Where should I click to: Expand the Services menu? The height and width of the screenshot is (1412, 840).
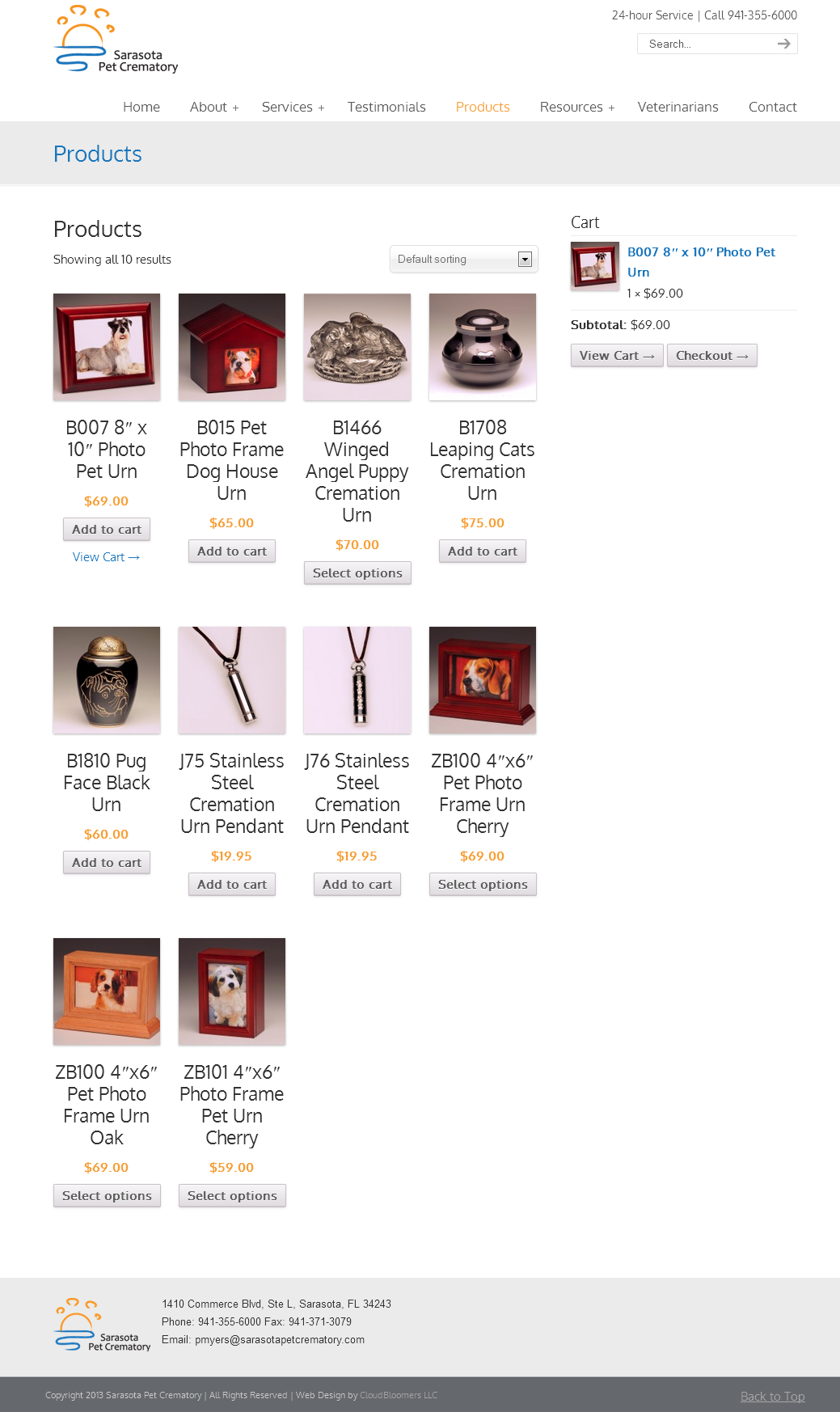(293, 107)
